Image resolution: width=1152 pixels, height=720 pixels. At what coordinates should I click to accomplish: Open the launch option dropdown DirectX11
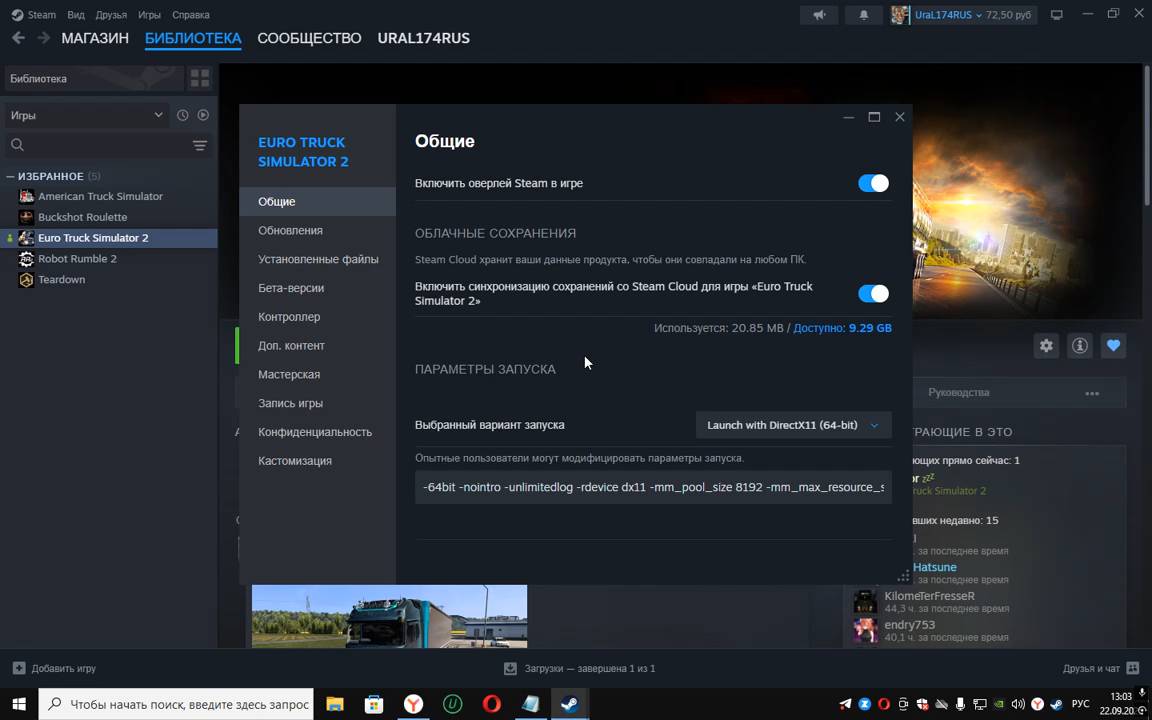[x=793, y=425]
